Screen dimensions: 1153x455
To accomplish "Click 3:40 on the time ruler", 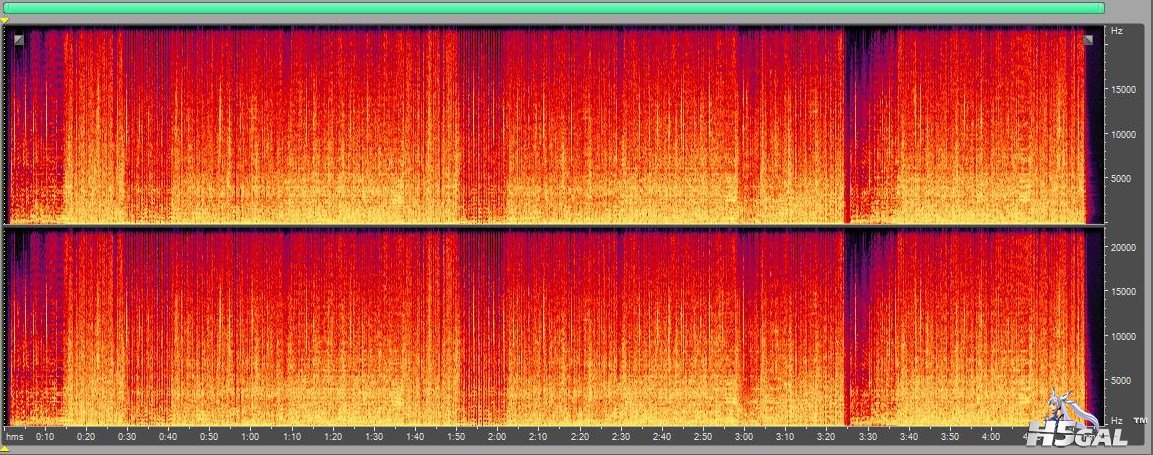I will point(907,436).
